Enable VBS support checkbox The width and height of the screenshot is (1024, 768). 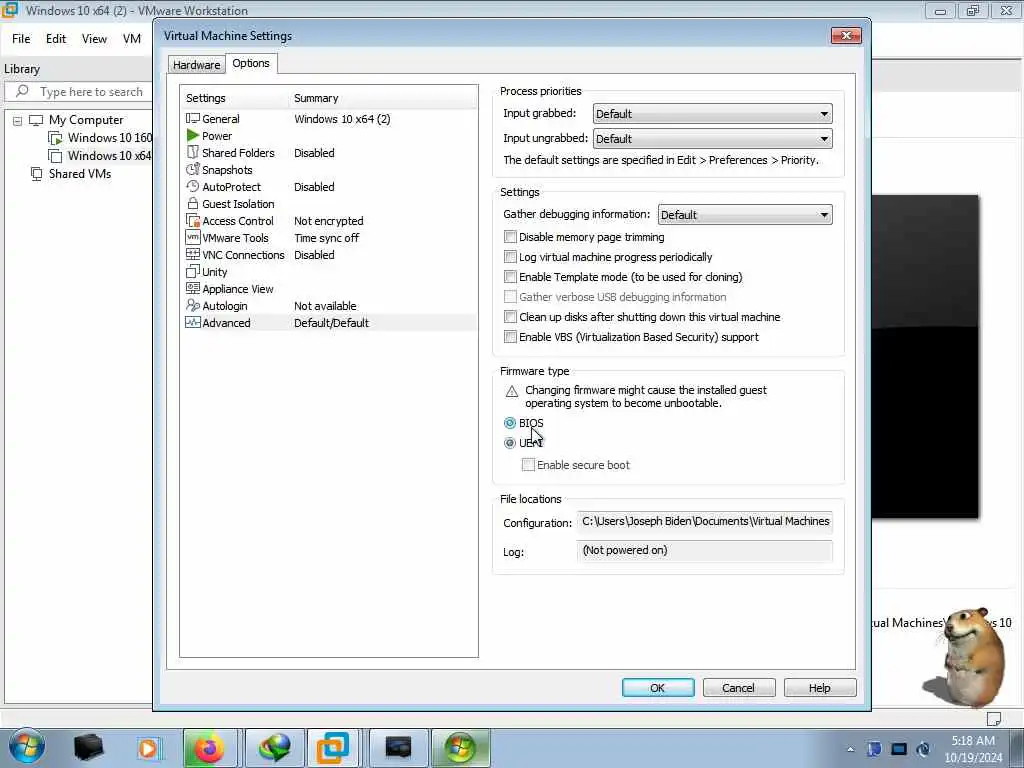coord(511,337)
